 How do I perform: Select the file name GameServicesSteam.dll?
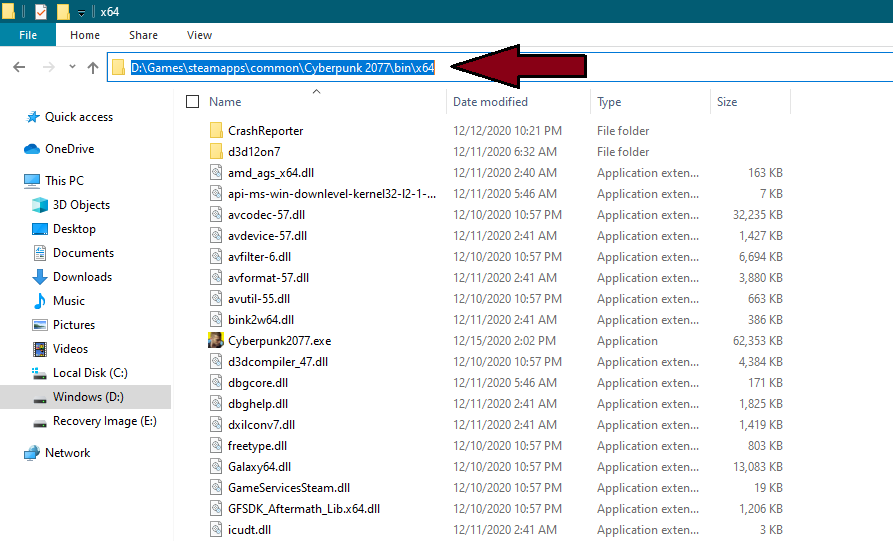pos(289,487)
